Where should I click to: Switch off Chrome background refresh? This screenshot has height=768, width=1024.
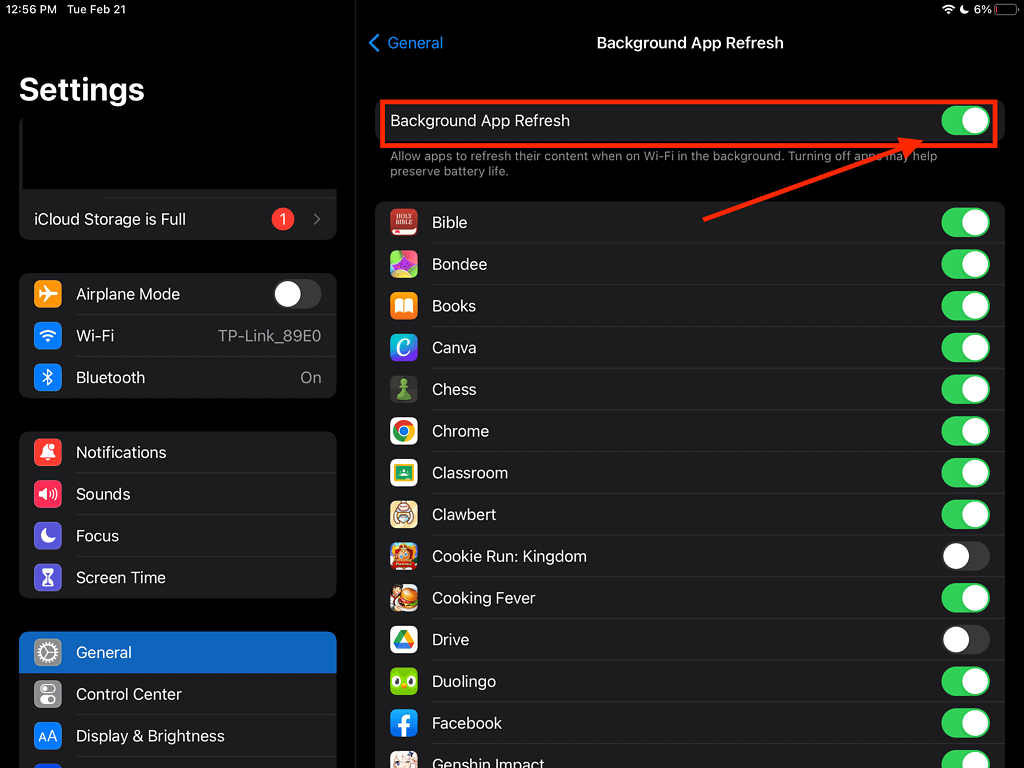[x=965, y=432]
